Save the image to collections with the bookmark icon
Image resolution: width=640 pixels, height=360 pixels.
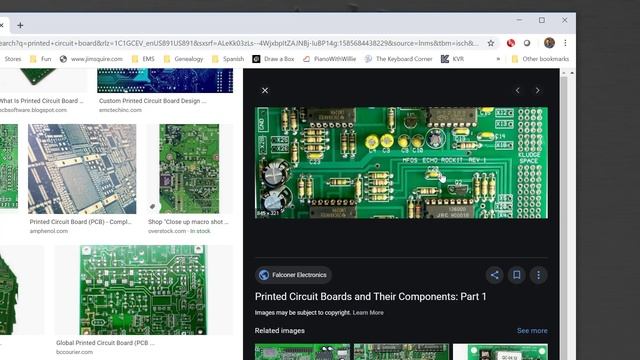(x=517, y=275)
